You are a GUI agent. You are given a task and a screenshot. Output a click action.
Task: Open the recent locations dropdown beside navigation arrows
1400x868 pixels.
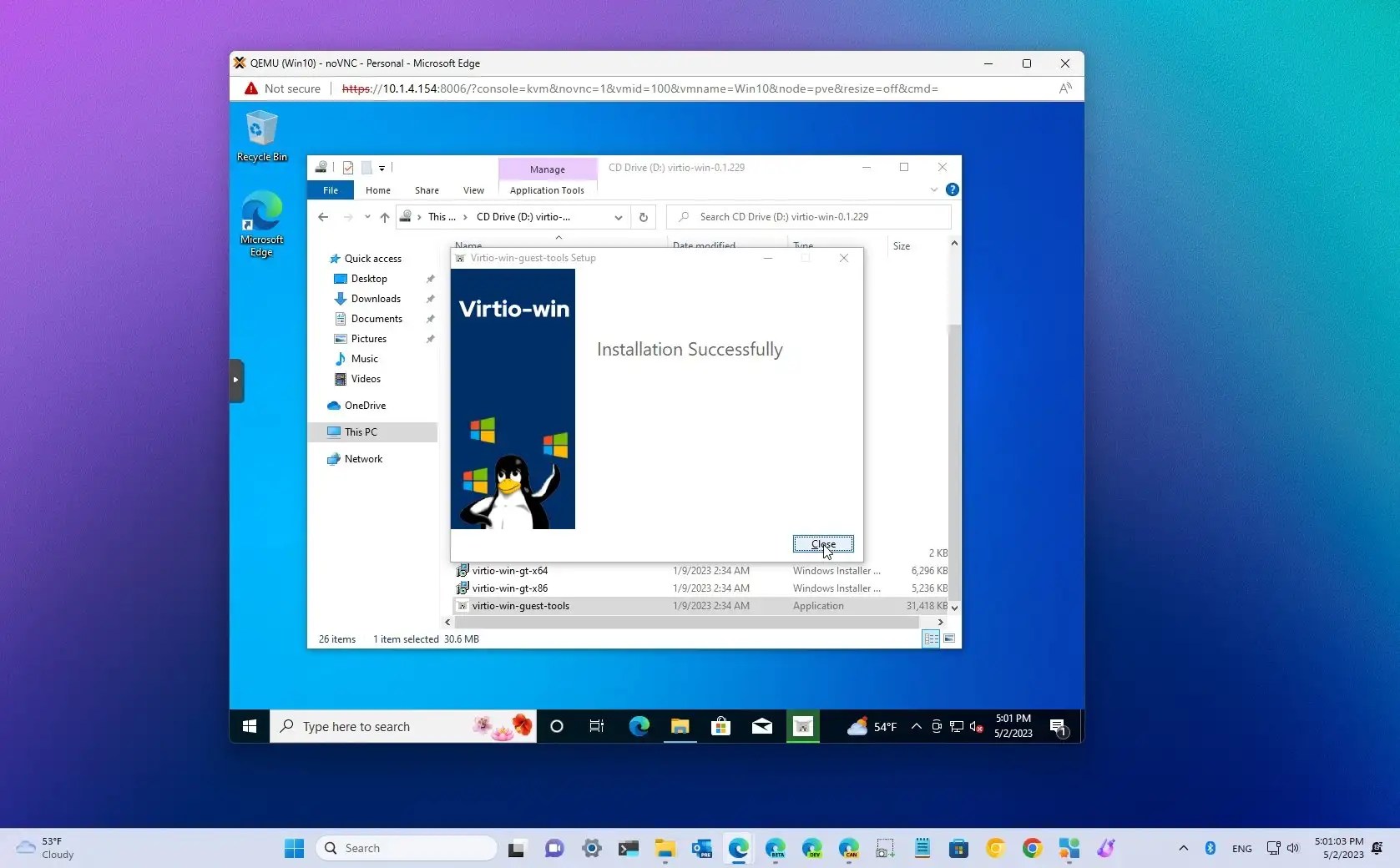pyautogui.click(x=366, y=217)
